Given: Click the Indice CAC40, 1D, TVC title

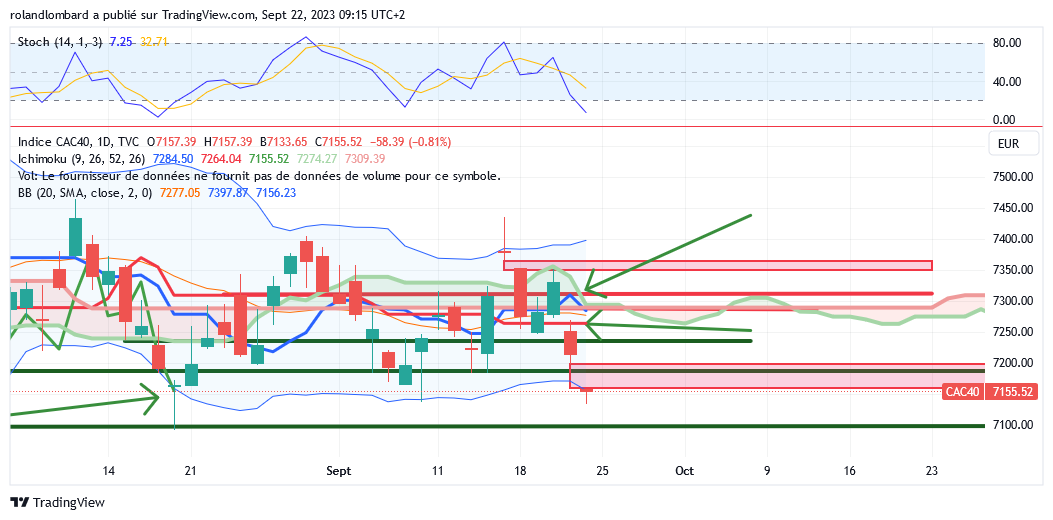Looking at the screenshot, I should tap(79, 142).
